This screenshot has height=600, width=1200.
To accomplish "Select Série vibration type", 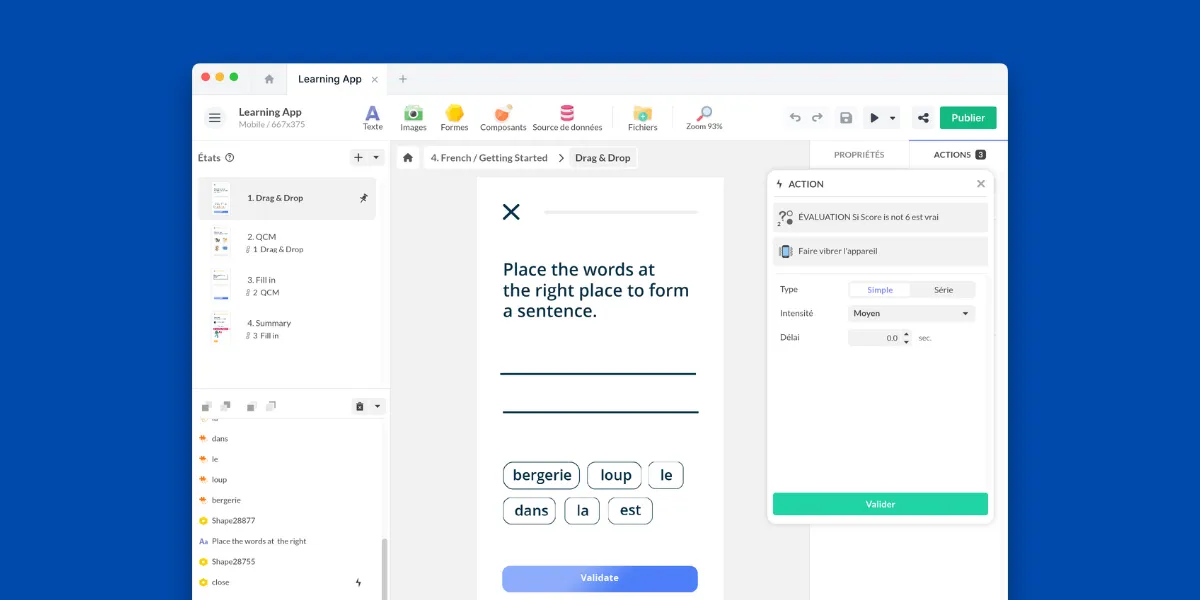I will 943,290.
